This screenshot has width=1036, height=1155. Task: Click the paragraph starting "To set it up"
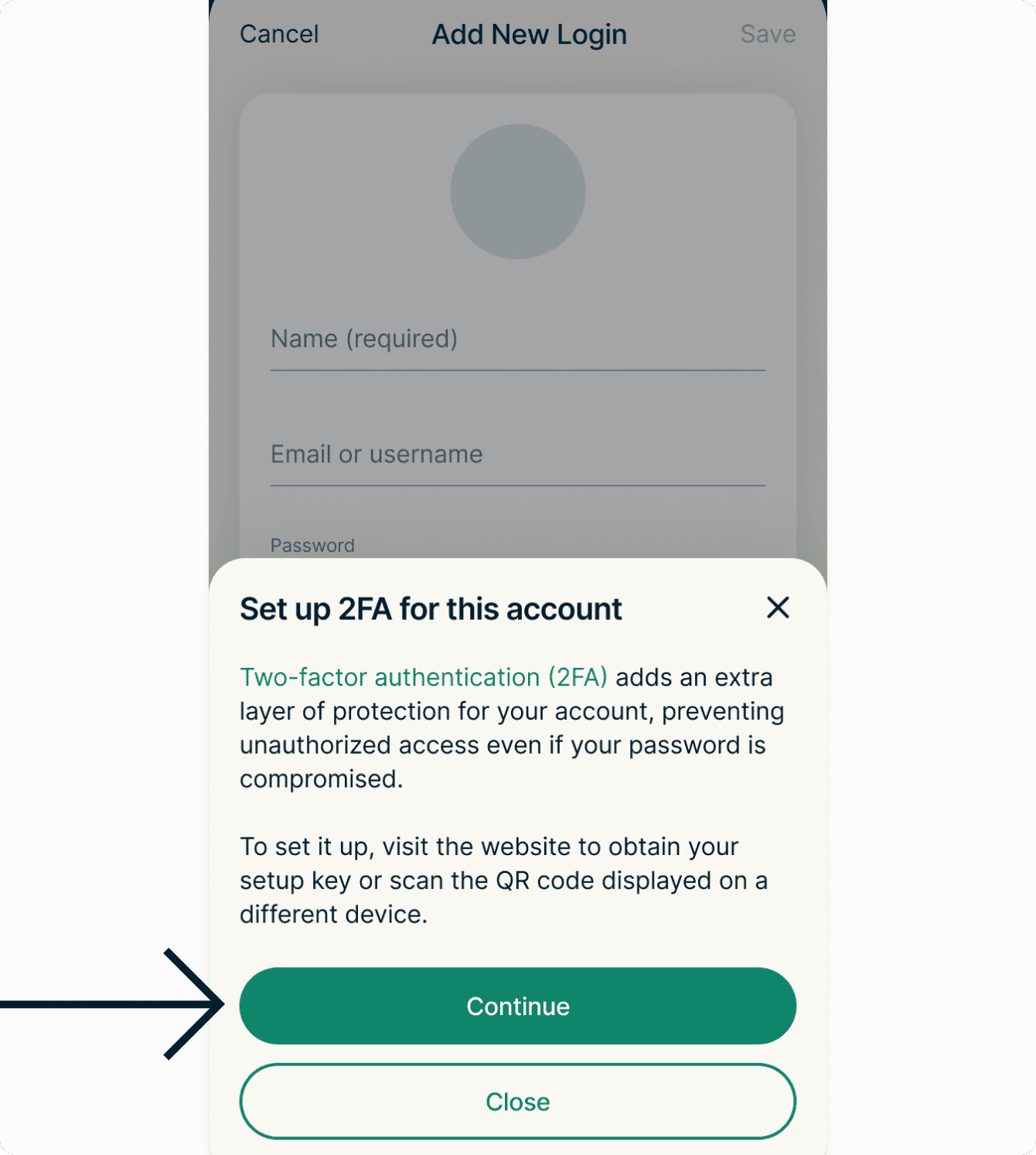pos(503,881)
